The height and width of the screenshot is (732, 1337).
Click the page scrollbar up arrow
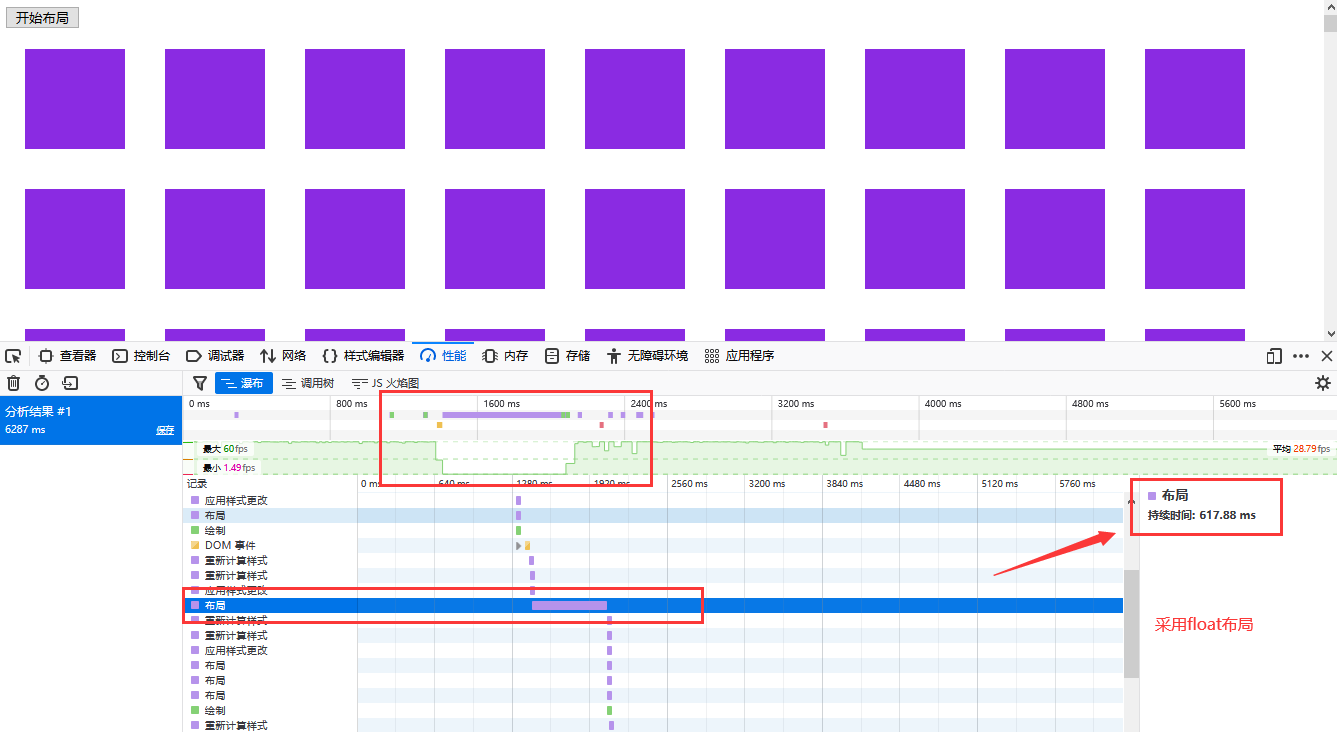[x=1330, y=7]
